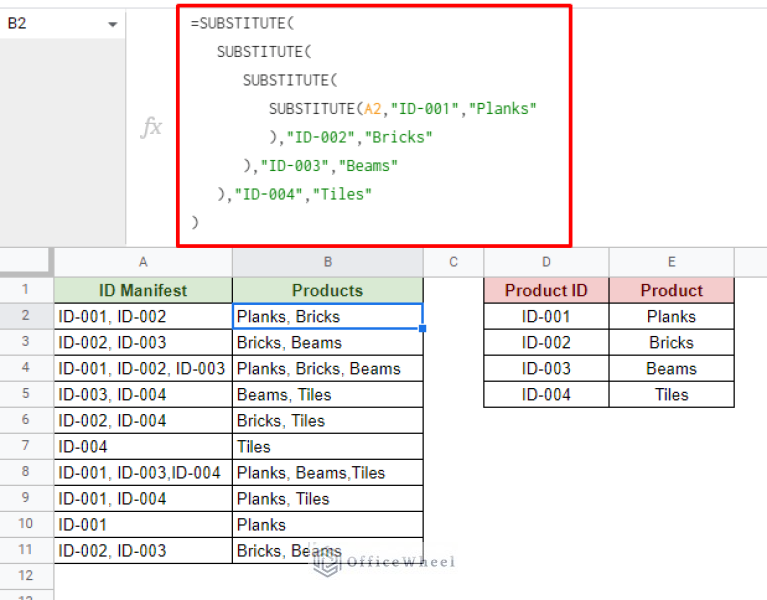
Task: Select cell 'ID-001, ID-003,ID-004'
Action: tap(143, 472)
